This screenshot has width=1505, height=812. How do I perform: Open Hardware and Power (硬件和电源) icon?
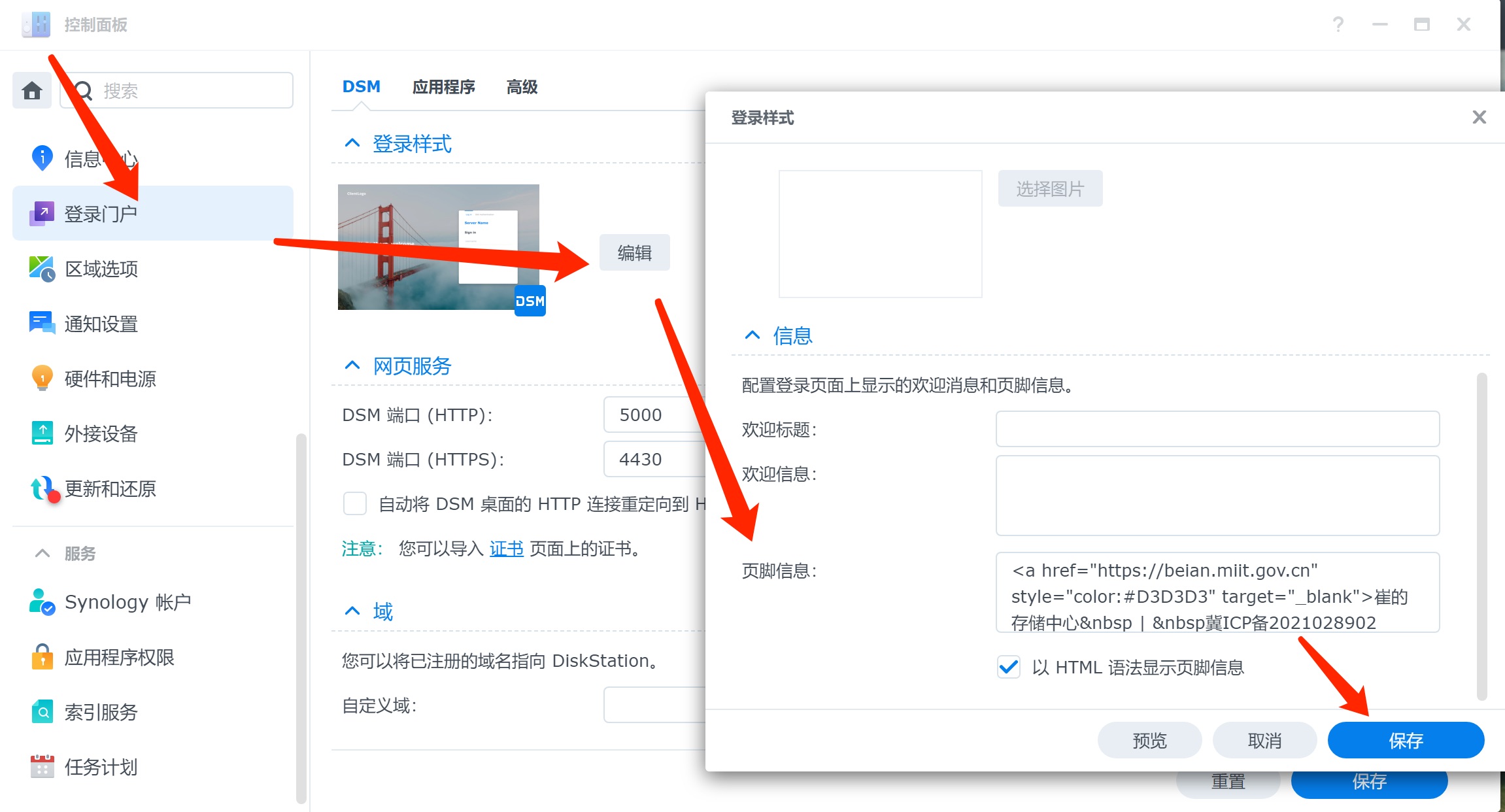click(42, 379)
